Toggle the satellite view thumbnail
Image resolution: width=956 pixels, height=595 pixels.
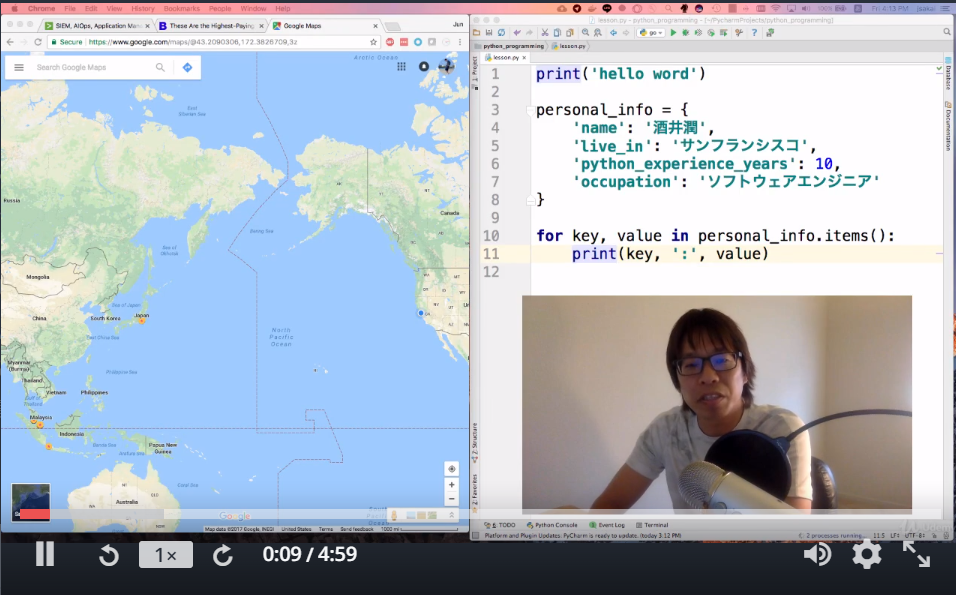[30, 502]
